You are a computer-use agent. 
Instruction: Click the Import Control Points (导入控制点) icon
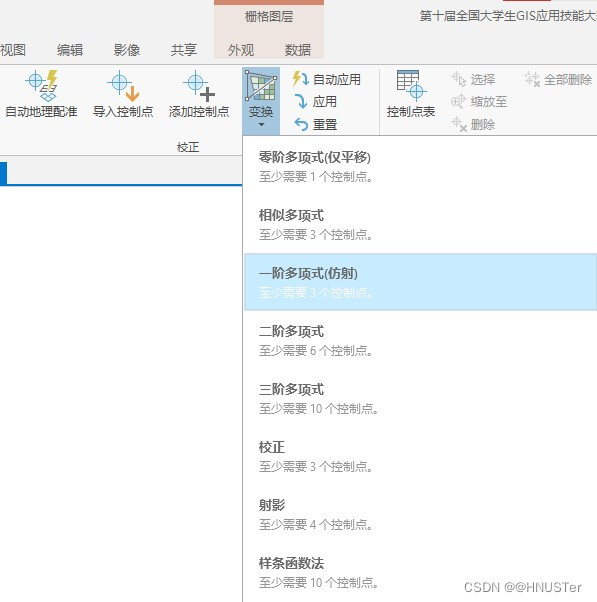[x=123, y=86]
